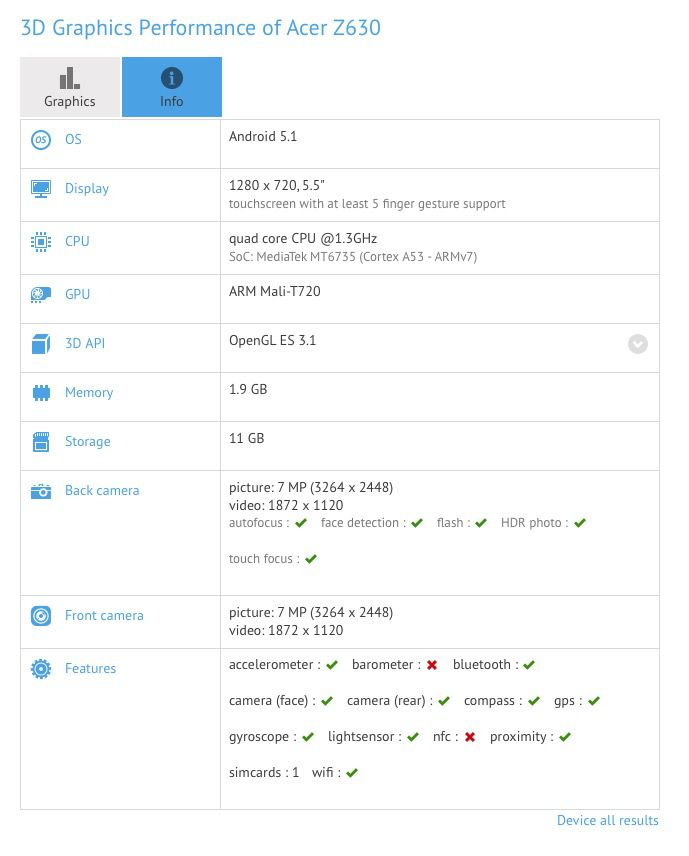
Task: Click the Memory label
Action: tap(89, 393)
